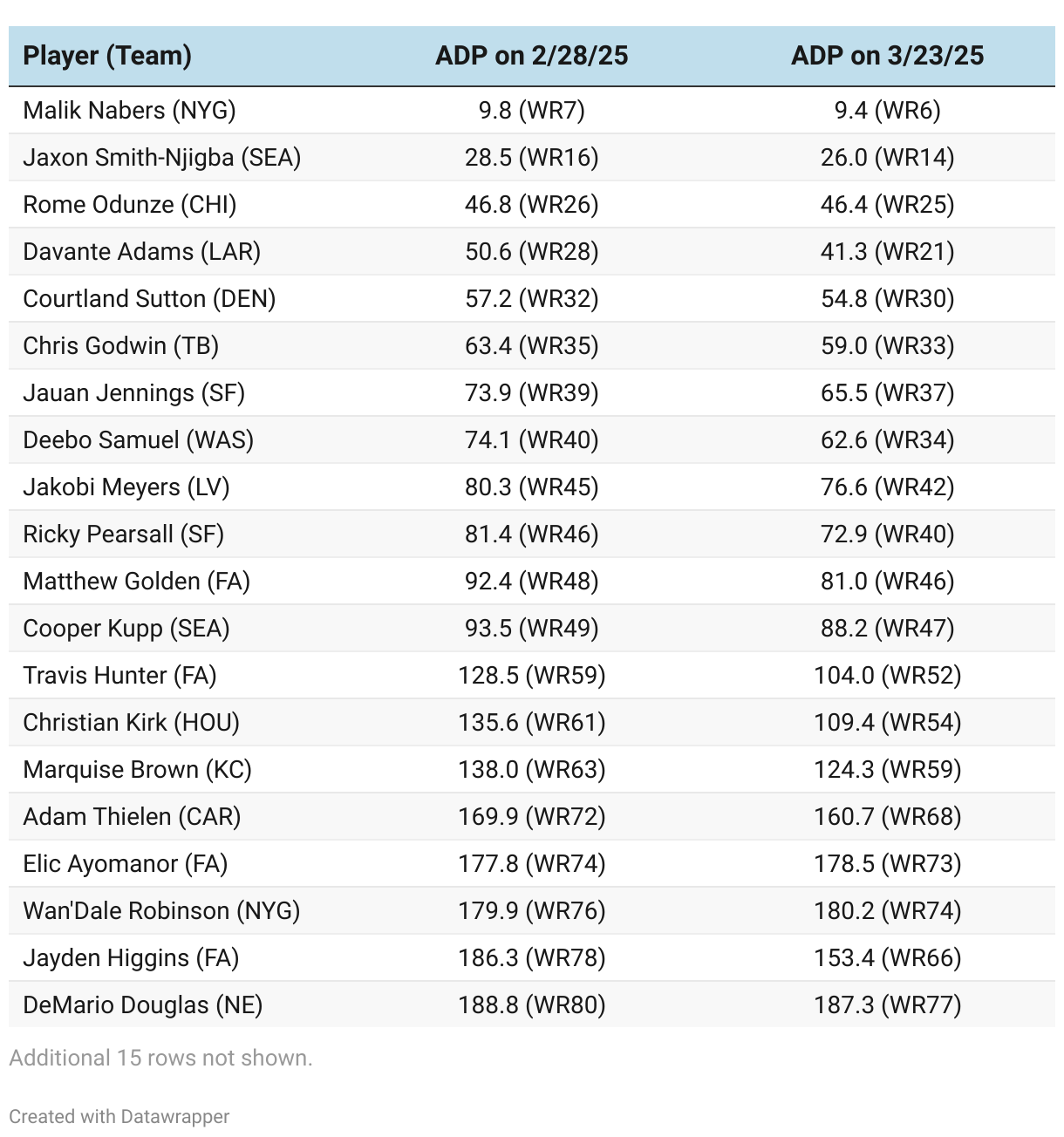Image resolution: width=1064 pixels, height=1137 pixels.
Task: Click Cooper Kupp's 88.2 (WR47) value
Action: (887, 629)
